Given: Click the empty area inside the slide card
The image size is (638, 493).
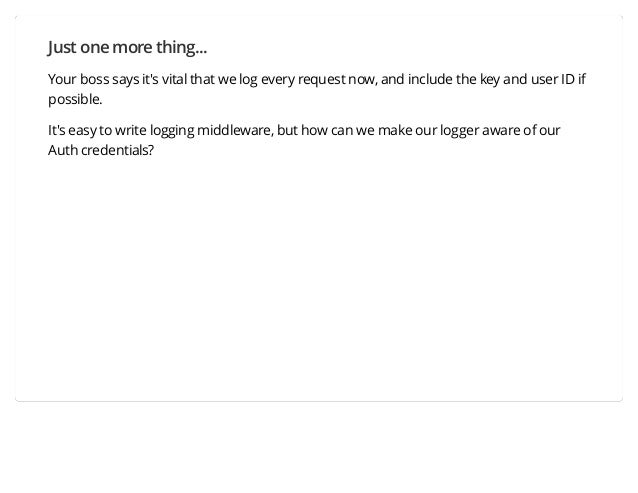Looking at the screenshot, I should tap(319, 277).
